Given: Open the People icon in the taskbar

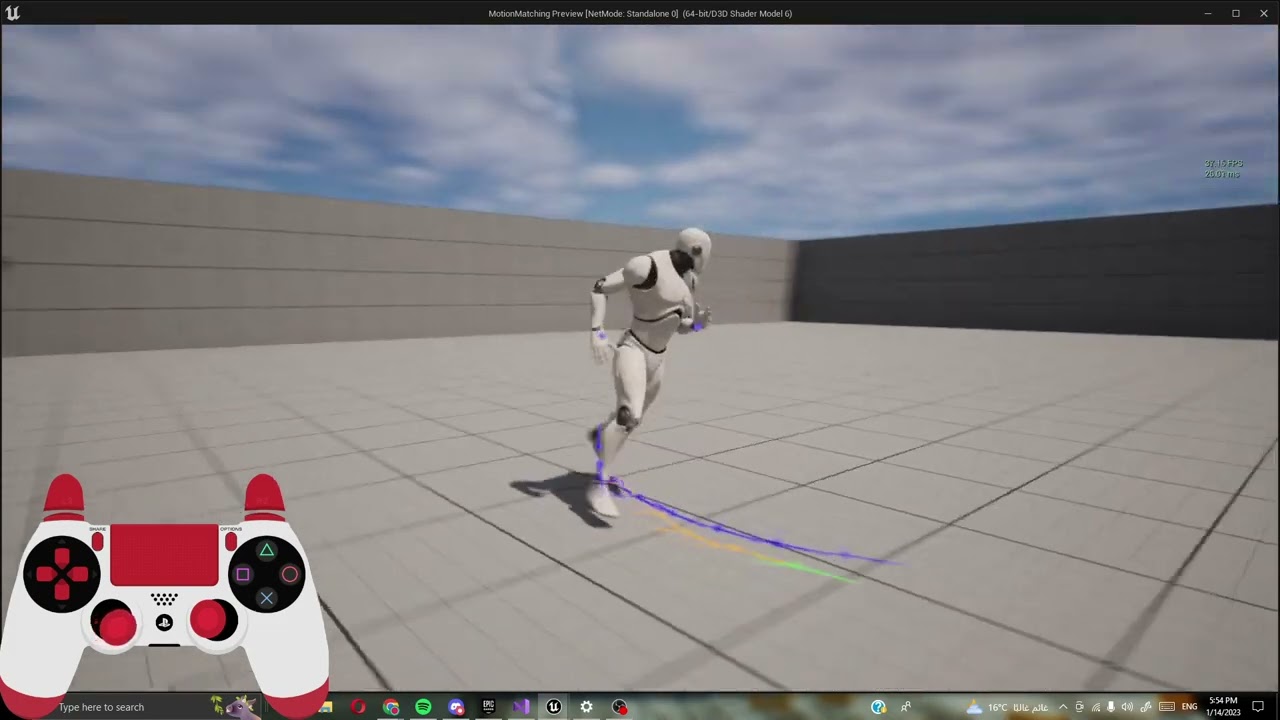Looking at the screenshot, I should point(906,707).
